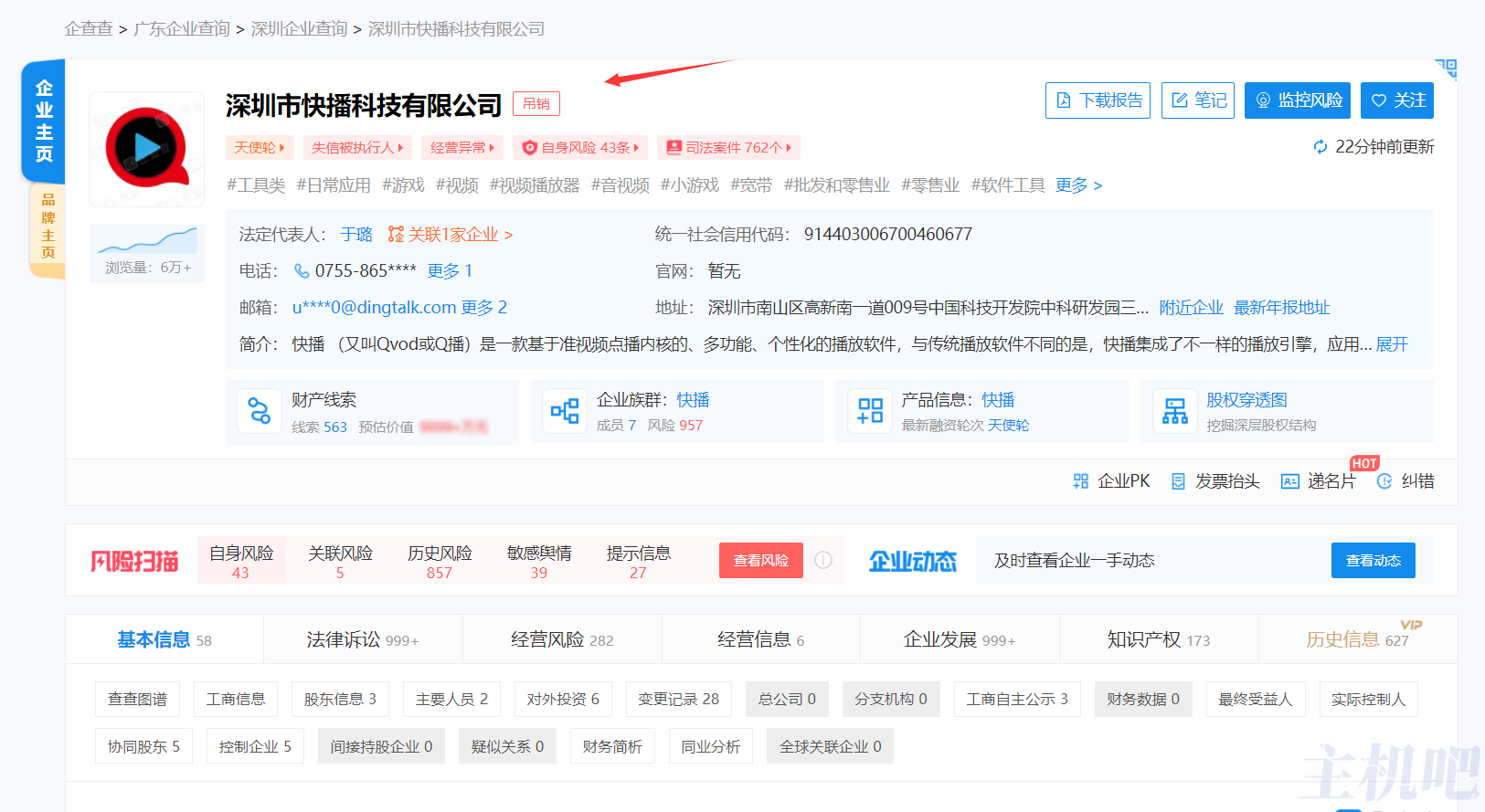Click the 最终受益人 sub-item
Viewport: 1485px width, 812px height.
tap(1256, 699)
